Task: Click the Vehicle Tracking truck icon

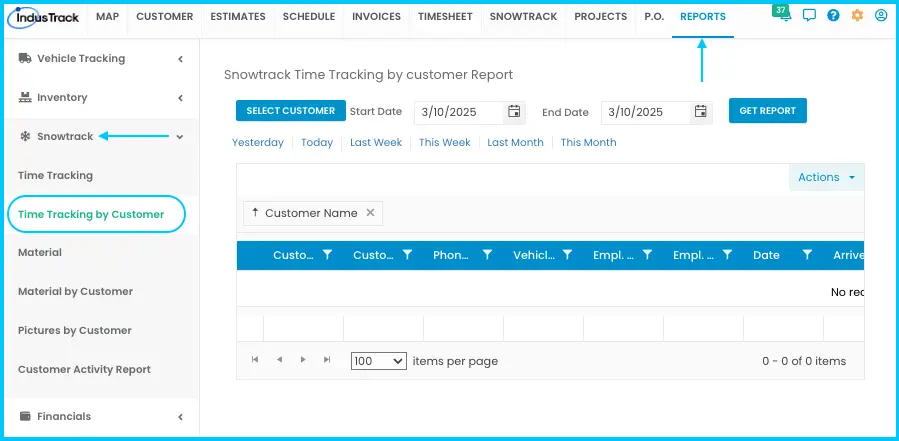Action: (x=25, y=58)
